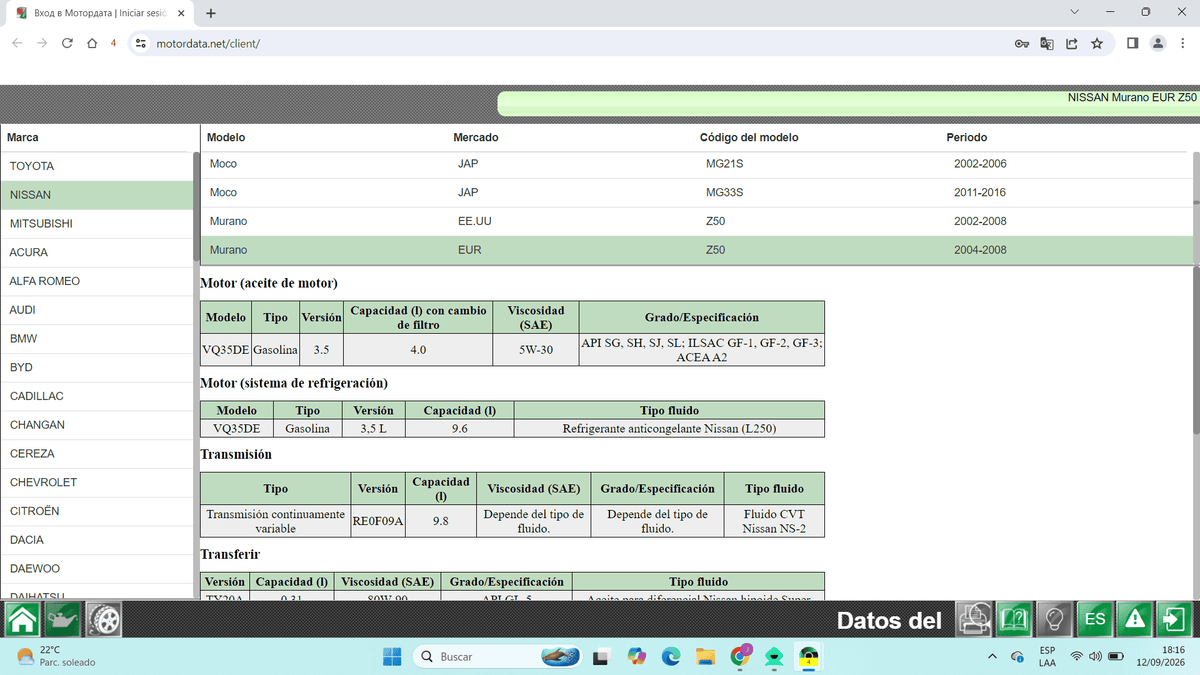Viewport: 1200px width, 675px height.
Task: Open the Chrome side panel
Action: [x=1133, y=43]
